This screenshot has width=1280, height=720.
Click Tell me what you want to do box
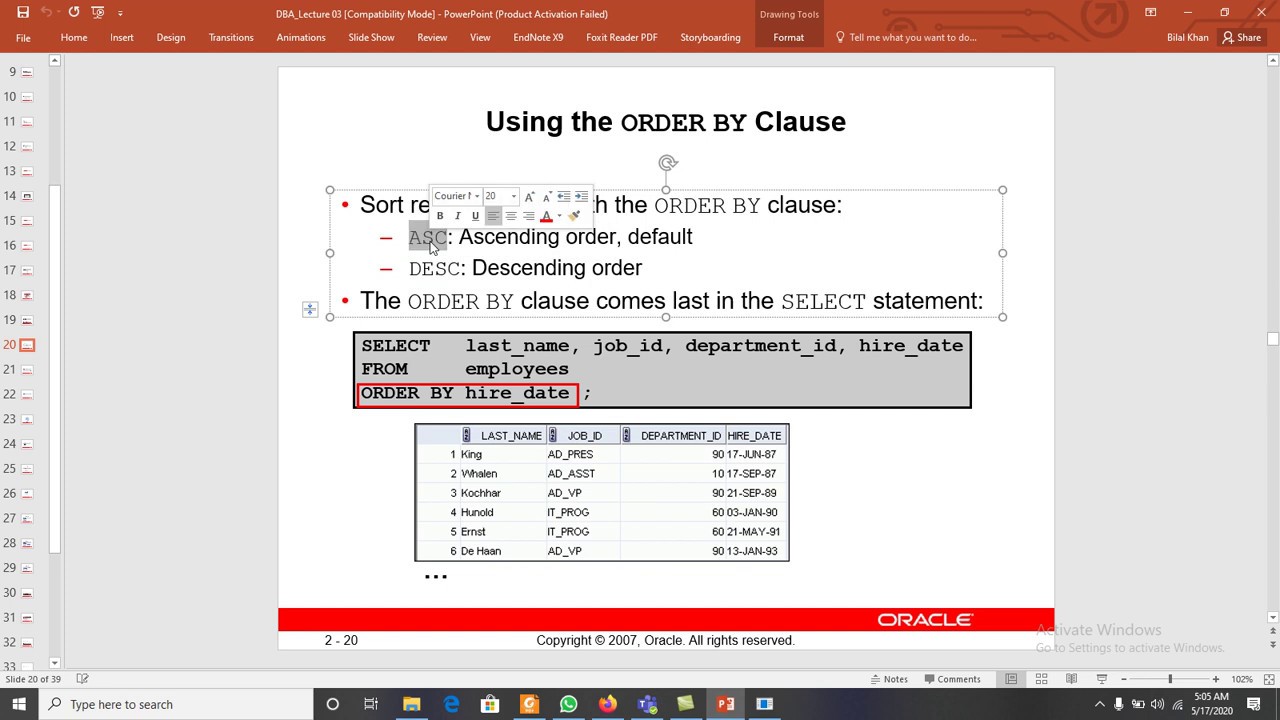pos(906,37)
